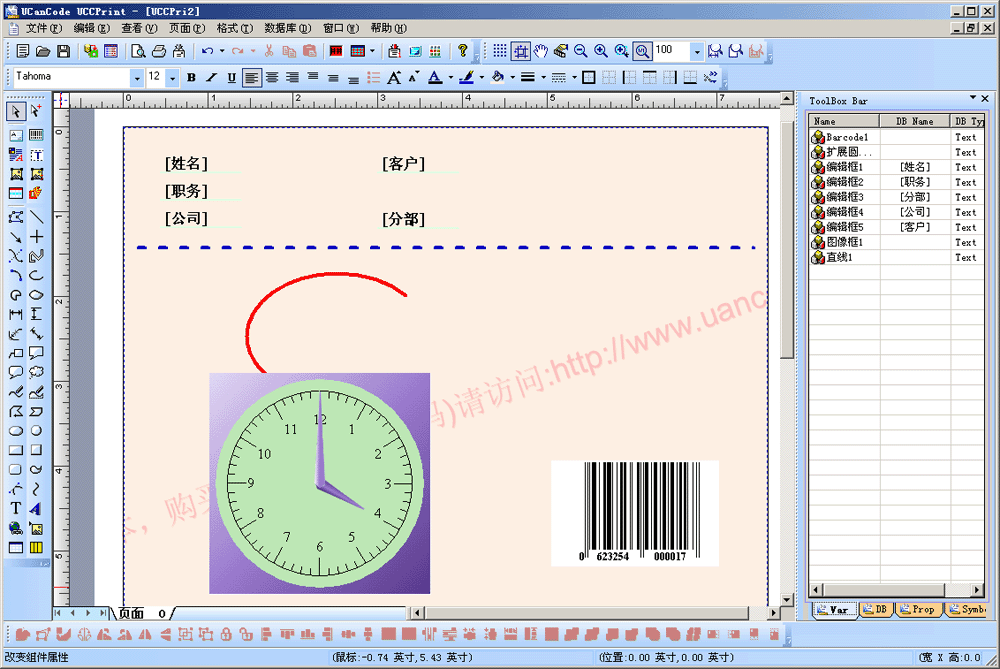Click the barcode image on canvas
The image size is (1000, 669).
coord(634,512)
